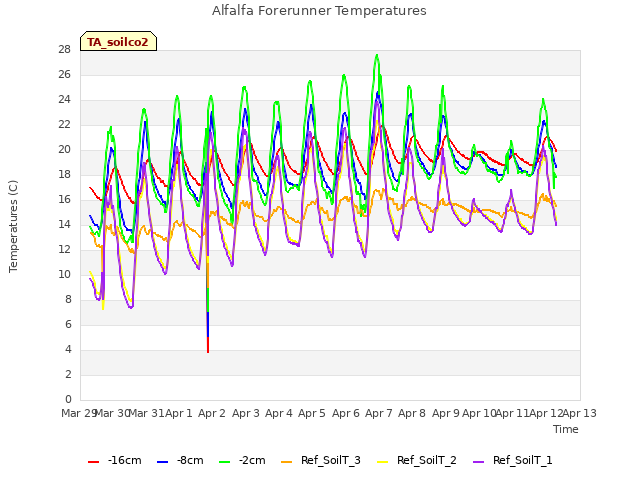Click the Temperatures (C) axis label

pos(13,226)
